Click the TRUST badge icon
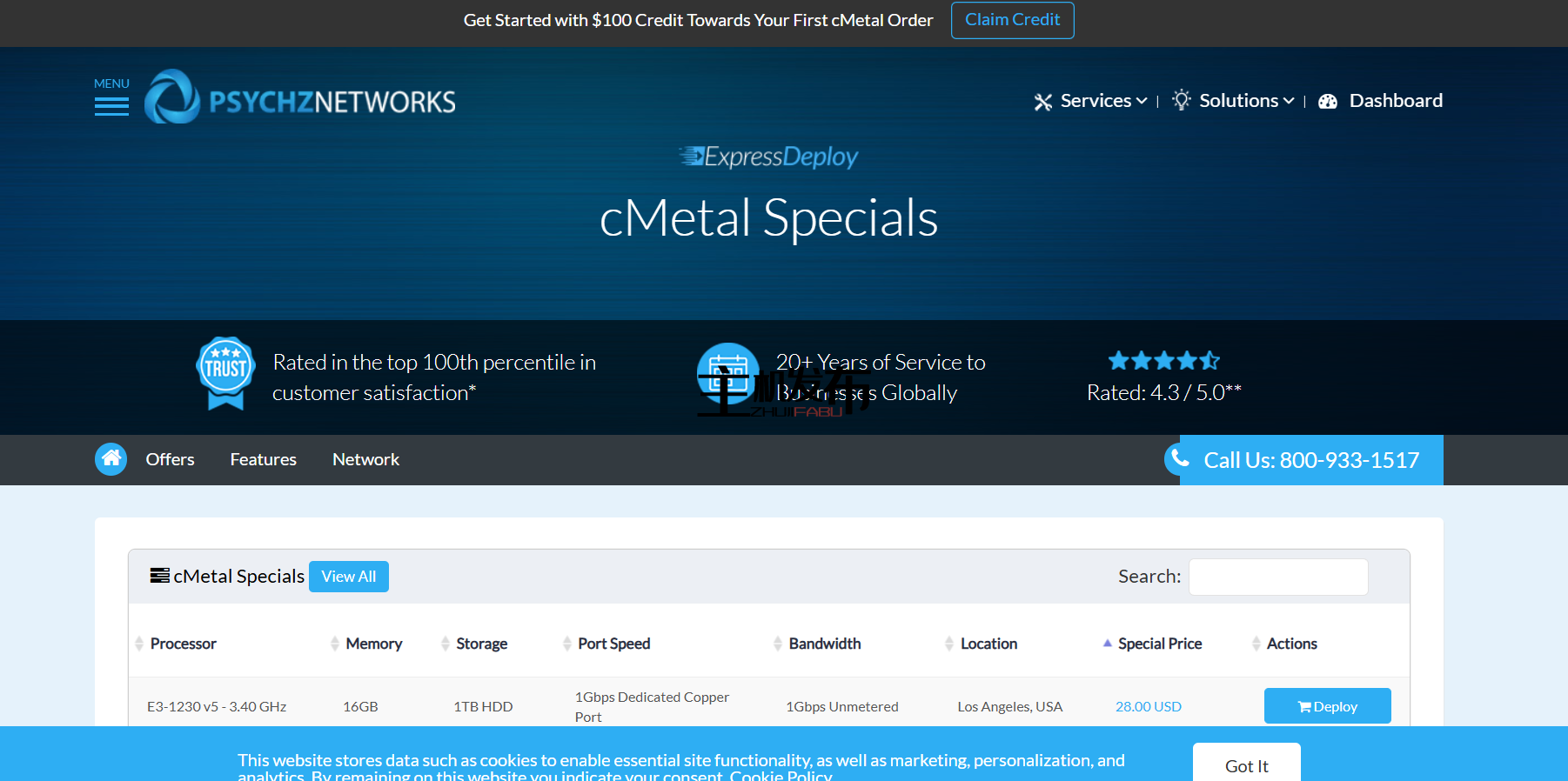The width and height of the screenshot is (1568, 781). [225, 373]
